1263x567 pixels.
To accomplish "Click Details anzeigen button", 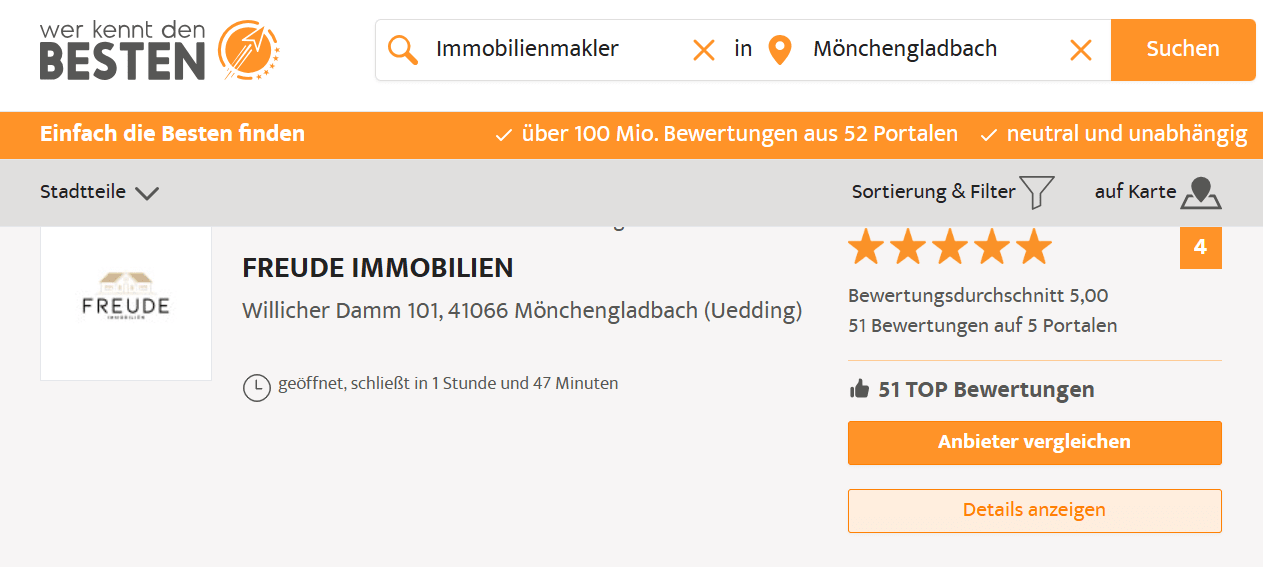I will (x=1034, y=510).
